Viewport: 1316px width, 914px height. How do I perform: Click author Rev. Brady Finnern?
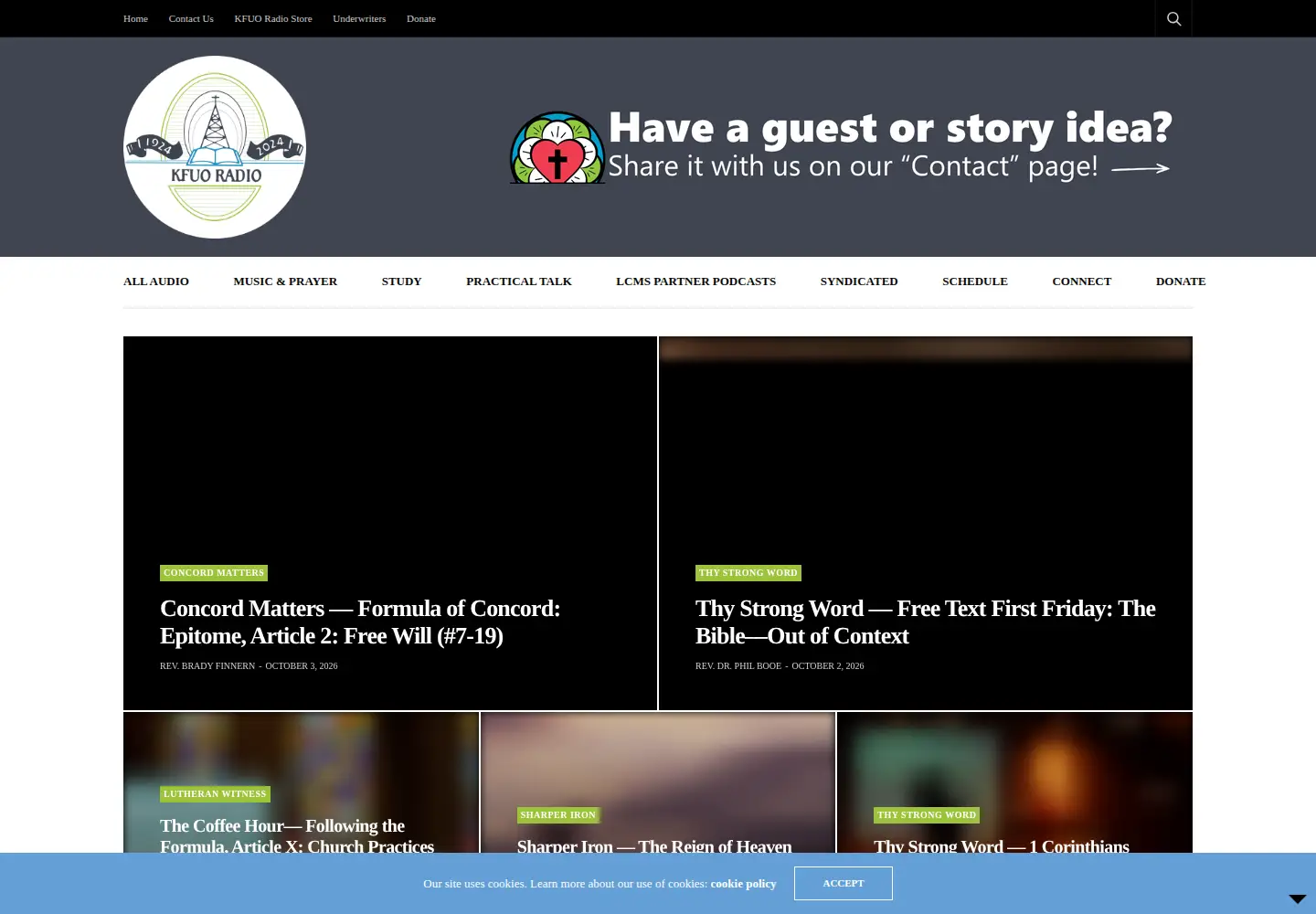click(207, 666)
